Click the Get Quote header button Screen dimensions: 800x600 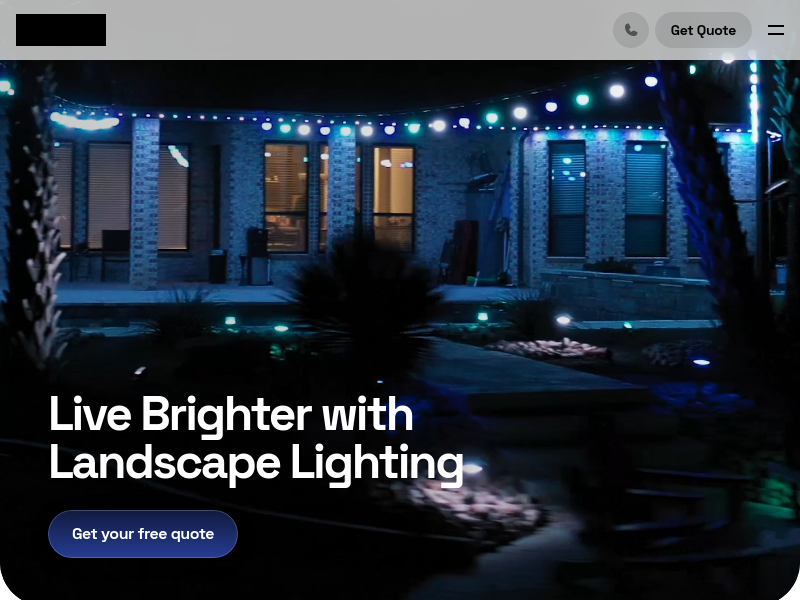703,30
